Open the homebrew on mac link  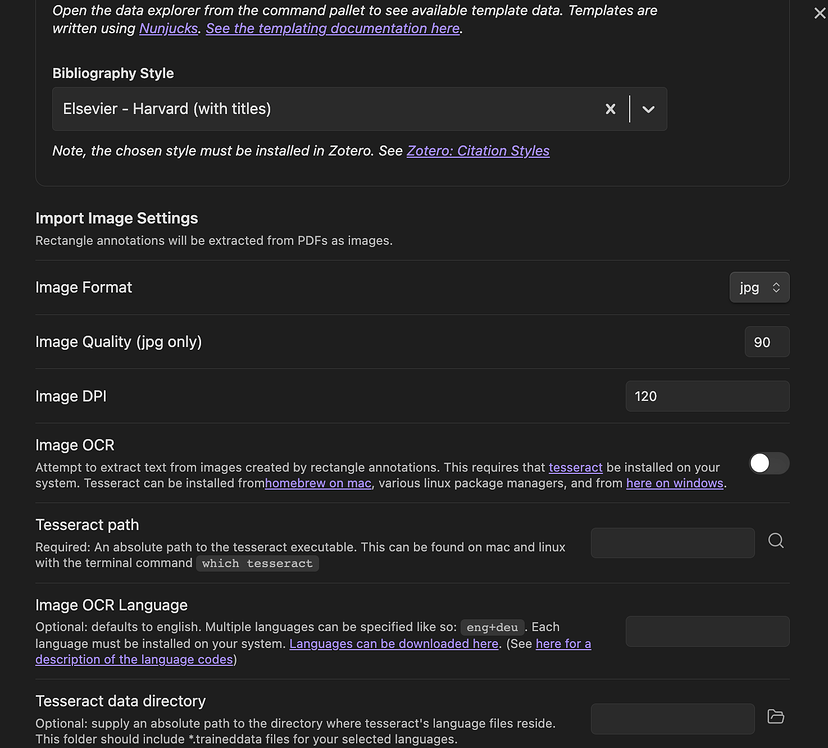click(x=318, y=483)
